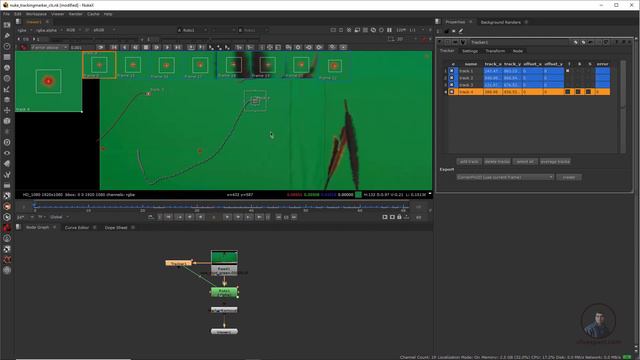Screen dimensions: 640x360
Task: Open the Render menu
Action: (x=76, y=14)
